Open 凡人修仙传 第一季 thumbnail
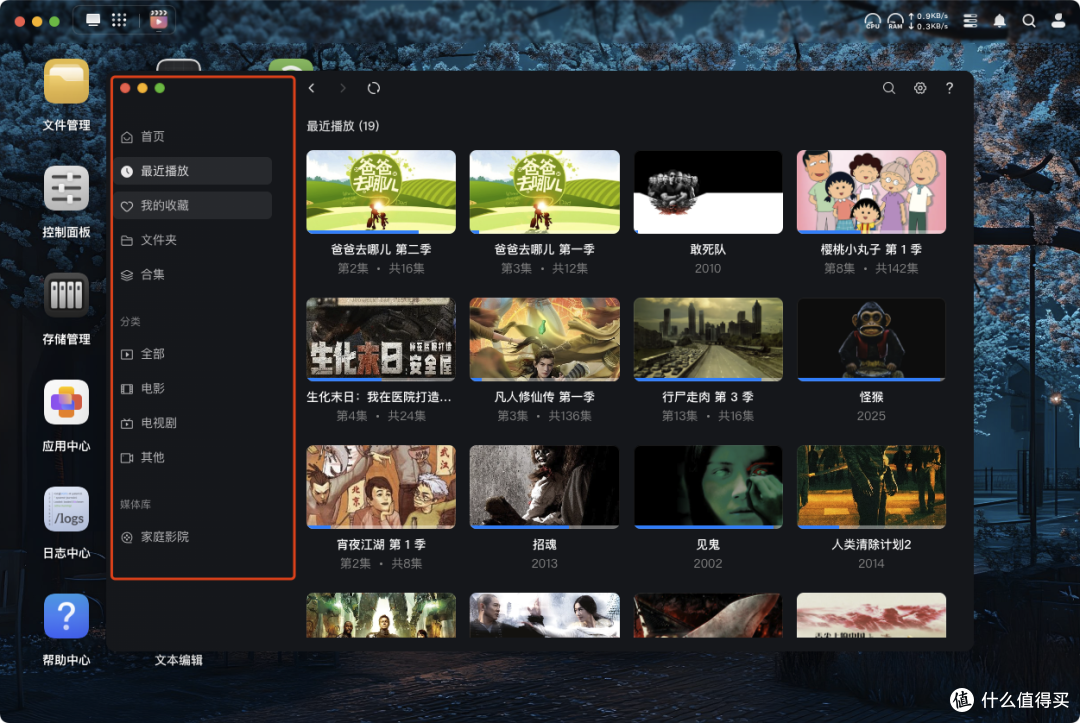The width and height of the screenshot is (1080, 723). (544, 339)
